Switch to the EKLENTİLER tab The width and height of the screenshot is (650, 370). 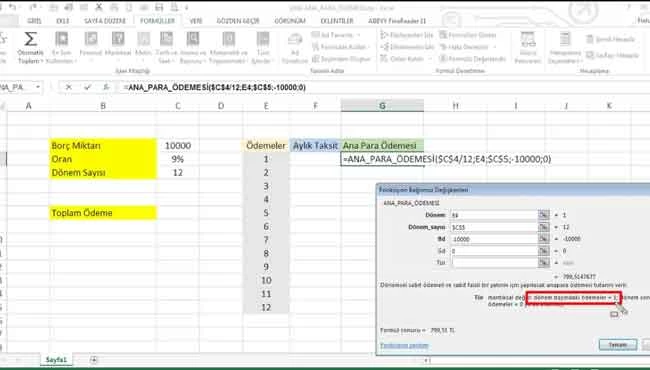point(337,21)
